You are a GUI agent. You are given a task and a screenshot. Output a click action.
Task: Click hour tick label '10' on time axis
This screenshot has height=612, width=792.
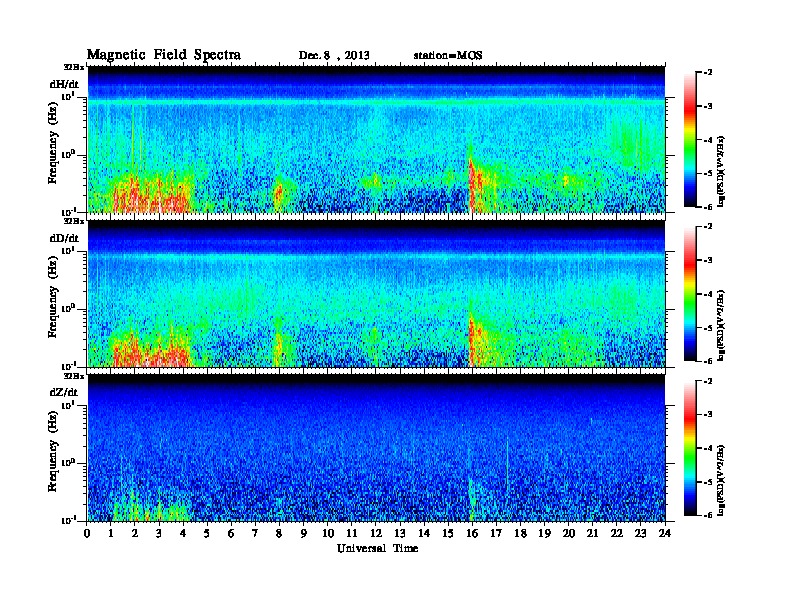click(328, 533)
